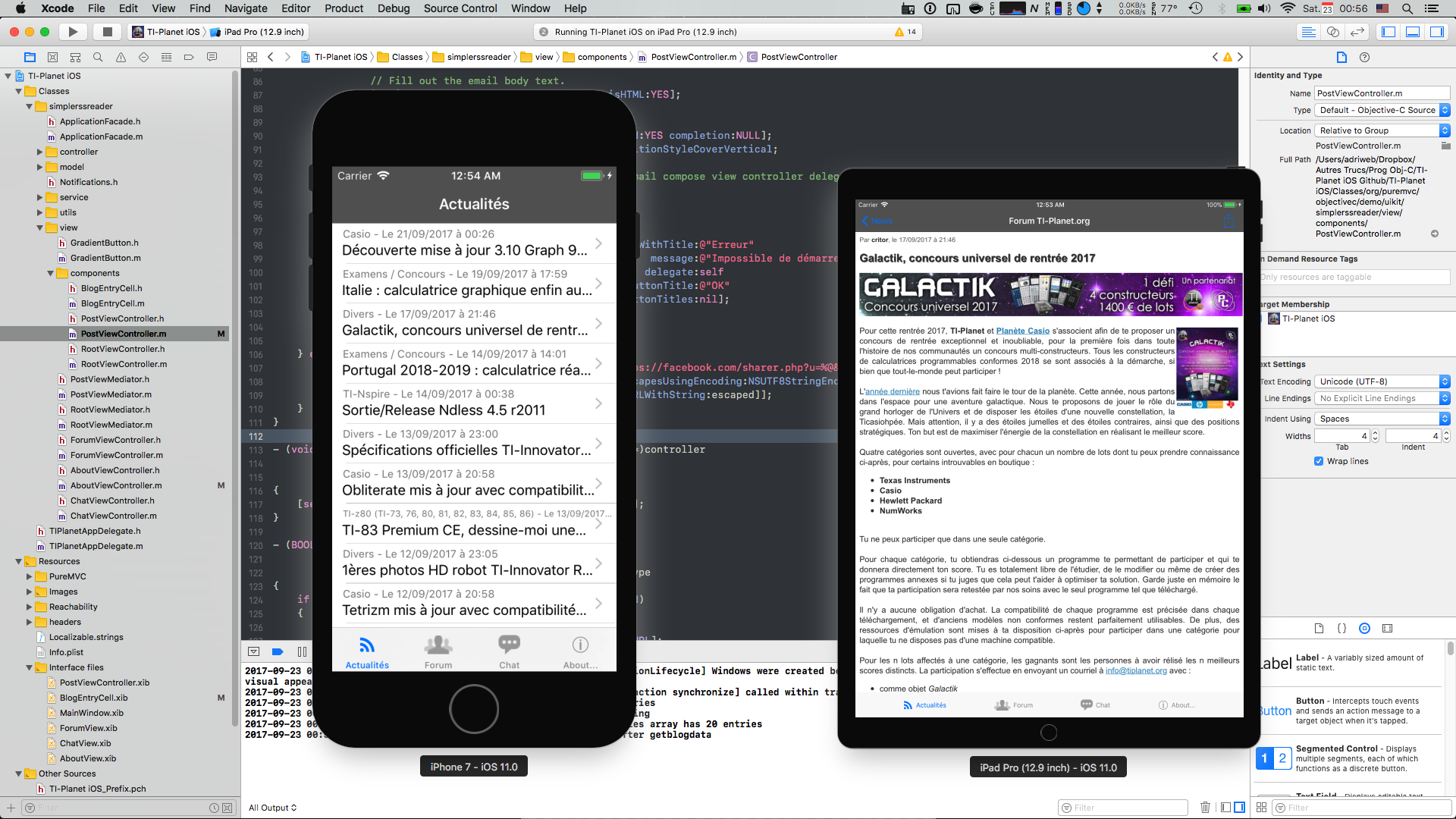
Task: Collapse the components folder
Action: 51,273
